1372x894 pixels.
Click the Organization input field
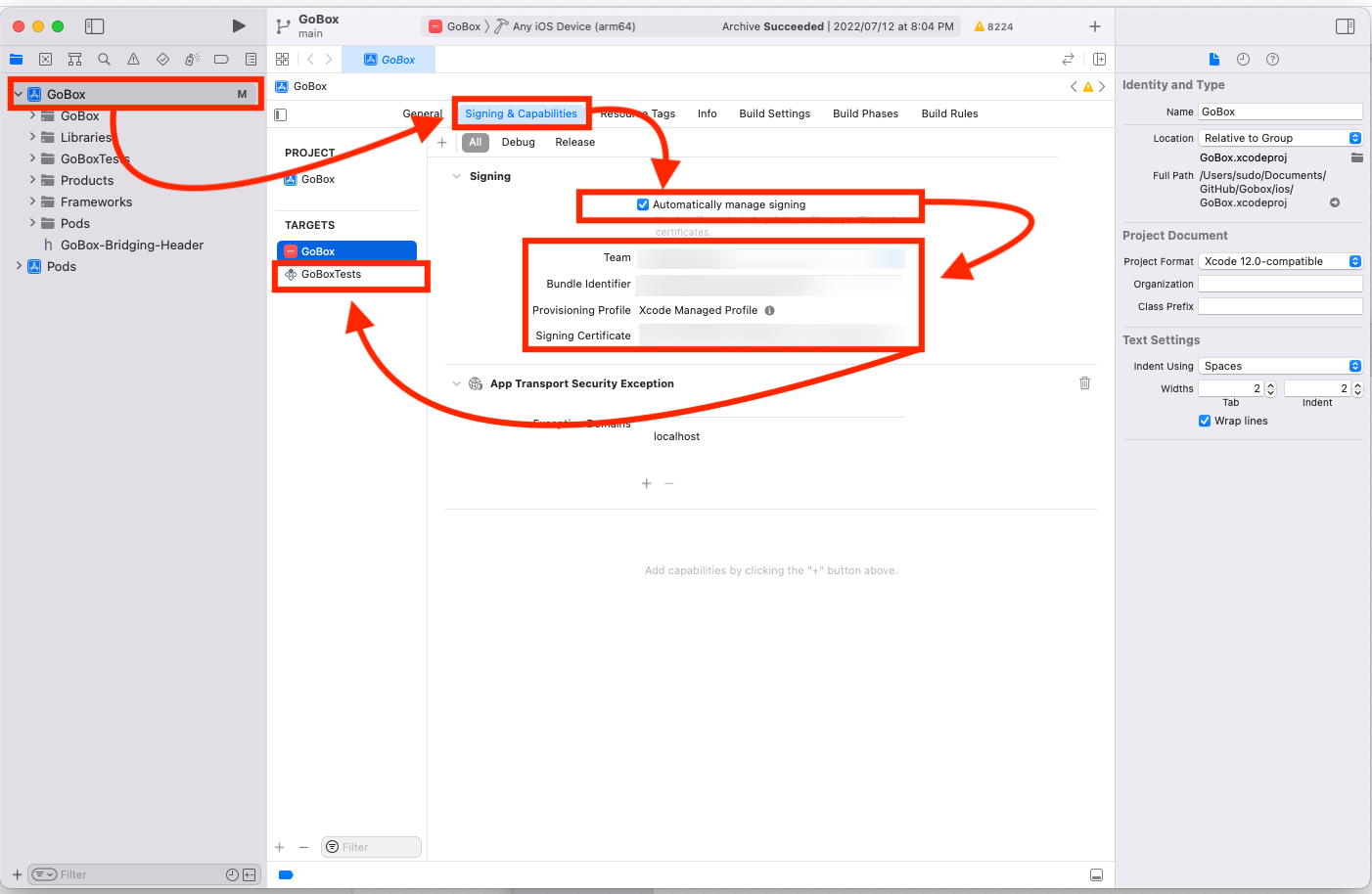(1281, 284)
